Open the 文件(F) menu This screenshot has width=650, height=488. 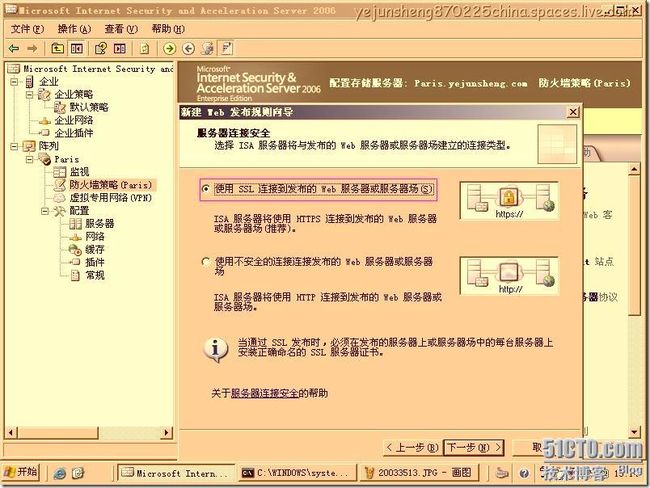(x=27, y=29)
